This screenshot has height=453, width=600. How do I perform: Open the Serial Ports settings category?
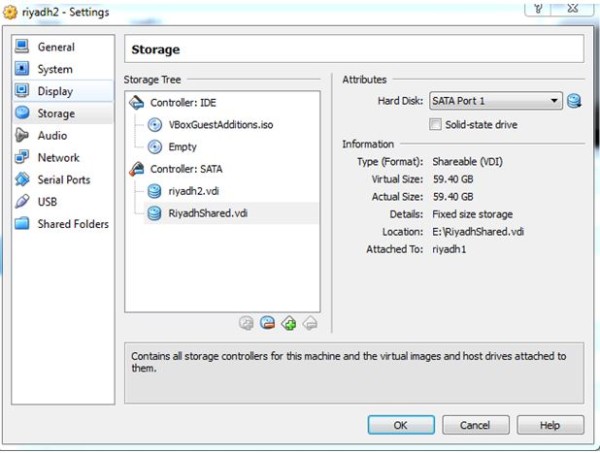point(63,179)
